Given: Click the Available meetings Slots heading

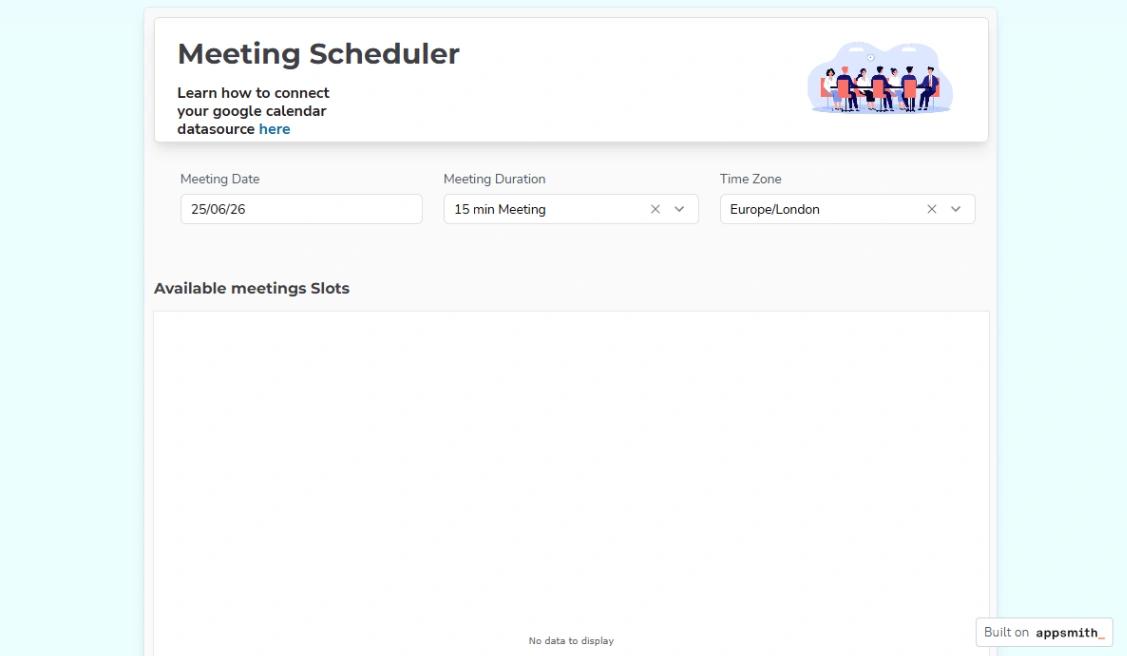Looking at the screenshot, I should click(x=252, y=288).
